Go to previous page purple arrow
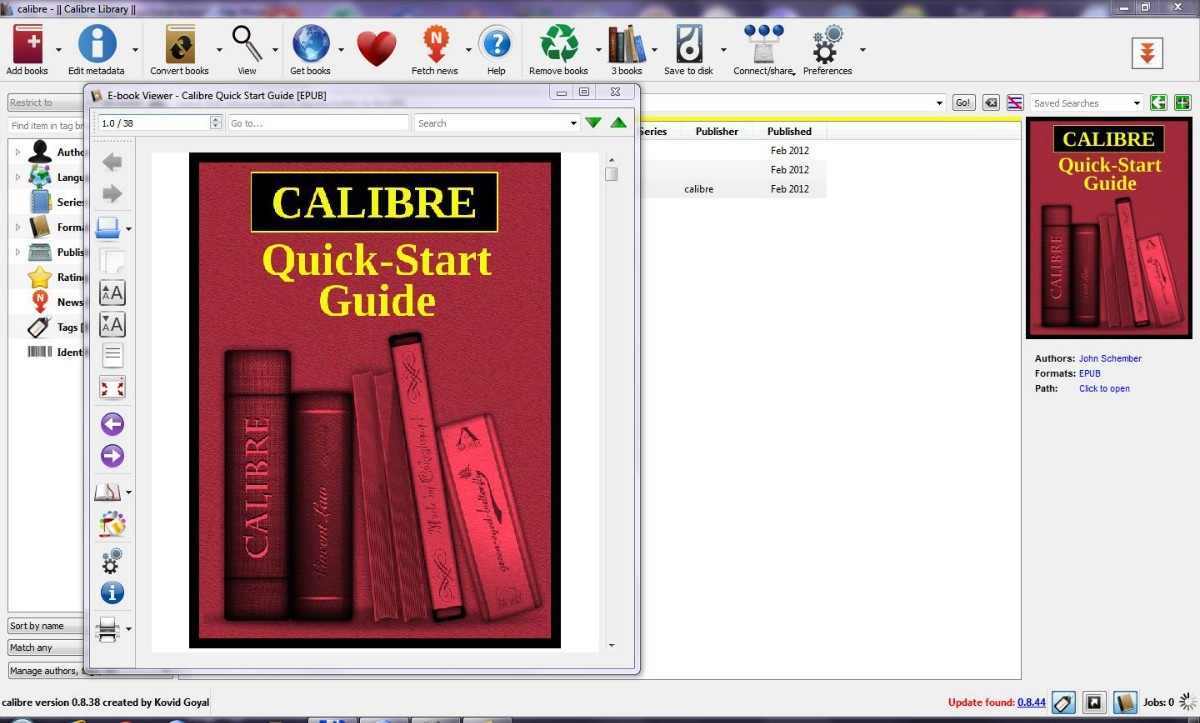This screenshot has width=1200, height=723. 112,425
